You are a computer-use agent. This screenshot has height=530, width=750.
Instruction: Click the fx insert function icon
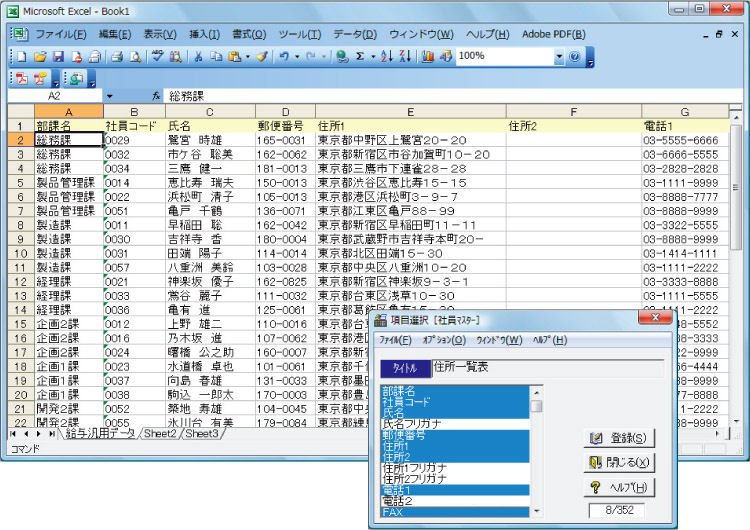(156, 96)
